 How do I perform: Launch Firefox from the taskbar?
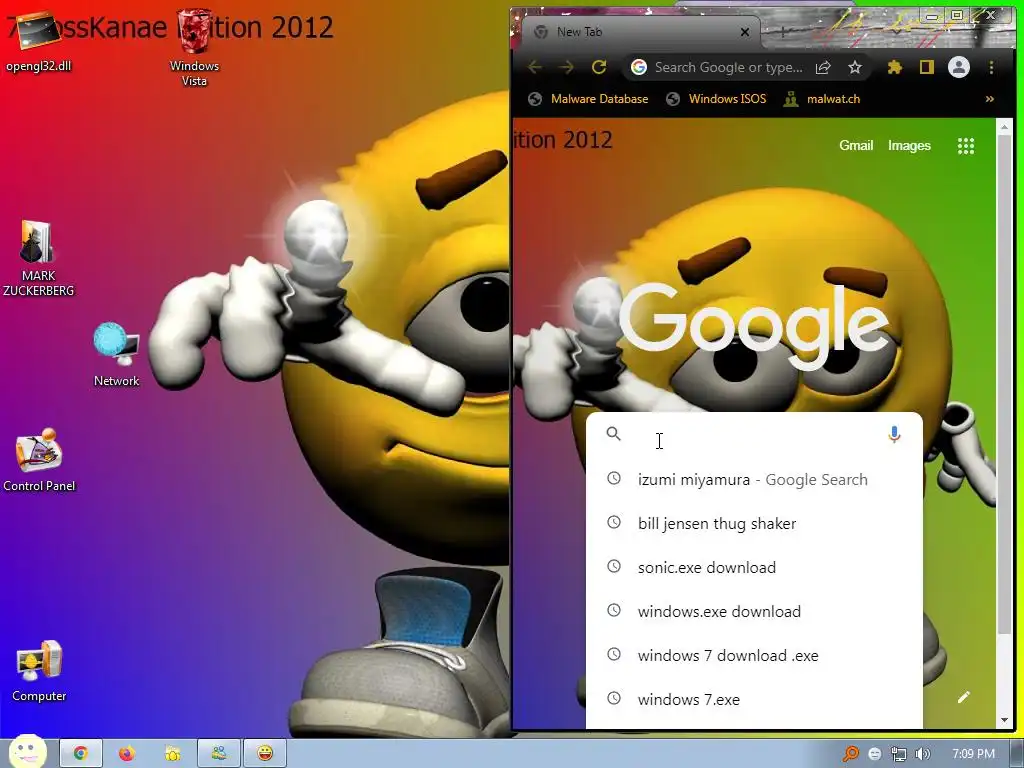(x=127, y=753)
